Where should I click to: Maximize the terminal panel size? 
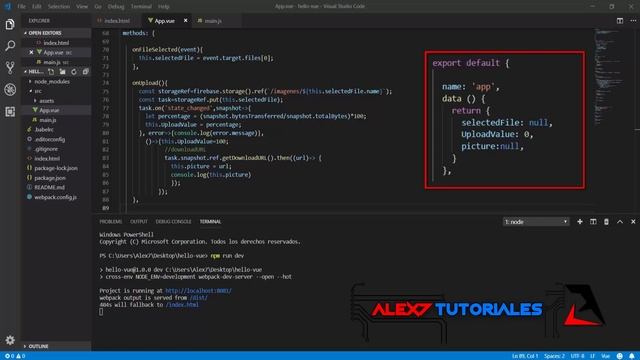620,222
